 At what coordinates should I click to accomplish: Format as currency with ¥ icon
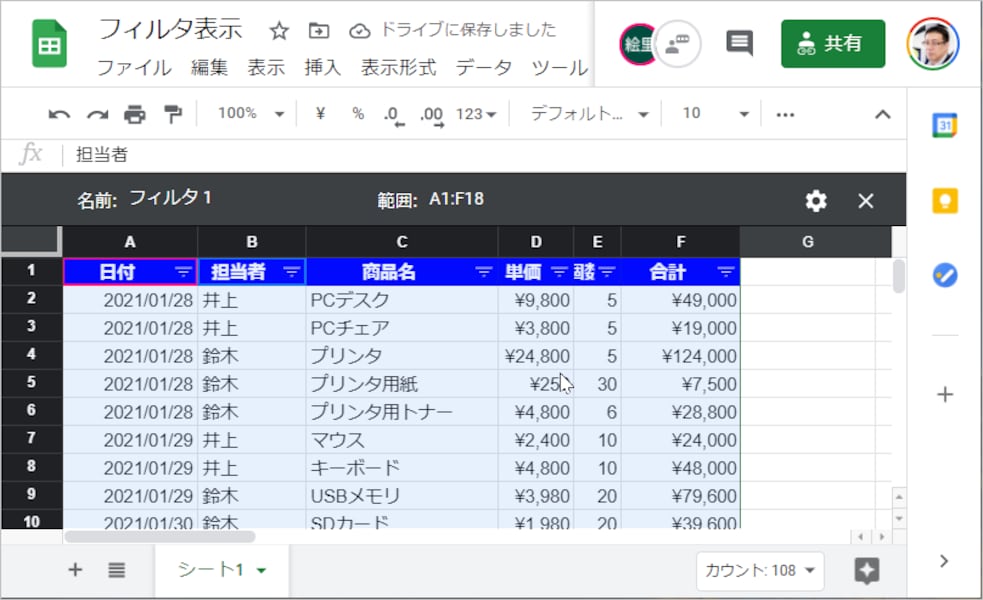coord(320,113)
